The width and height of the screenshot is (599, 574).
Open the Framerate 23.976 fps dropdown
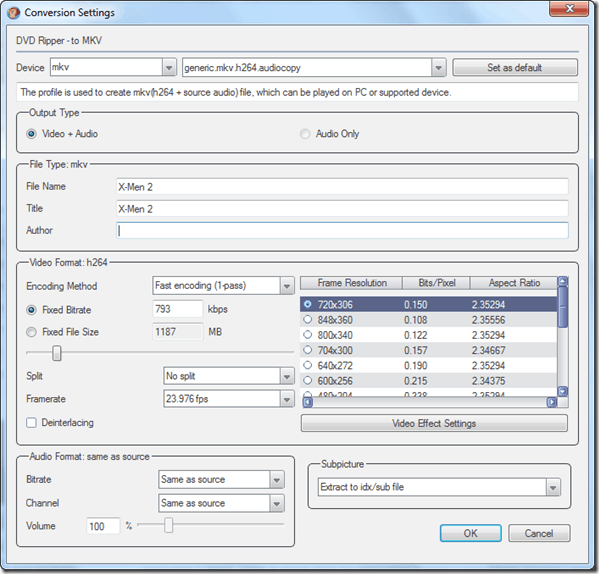(287, 399)
